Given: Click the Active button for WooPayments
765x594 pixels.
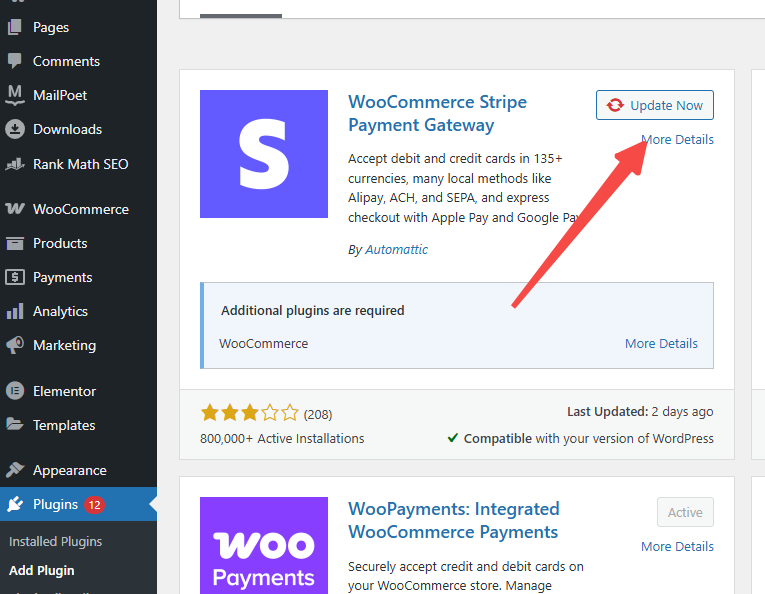Looking at the screenshot, I should [685, 512].
